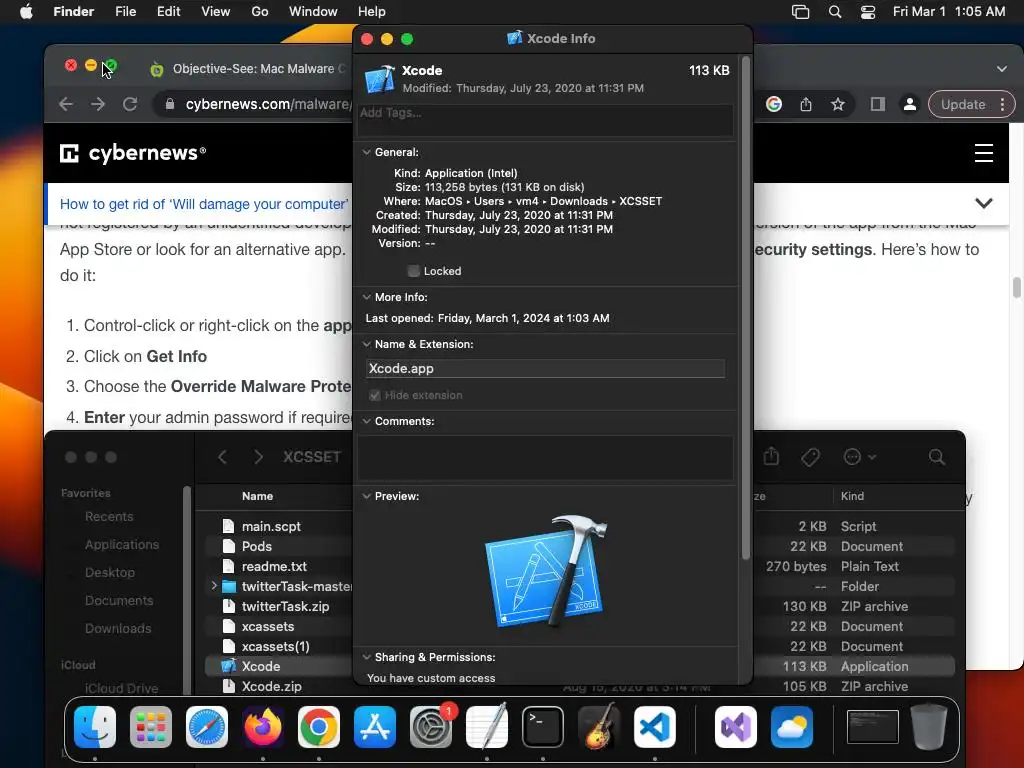The height and width of the screenshot is (768, 1024).
Task: Toggle the Hide extension checkbox
Action: click(375, 395)
